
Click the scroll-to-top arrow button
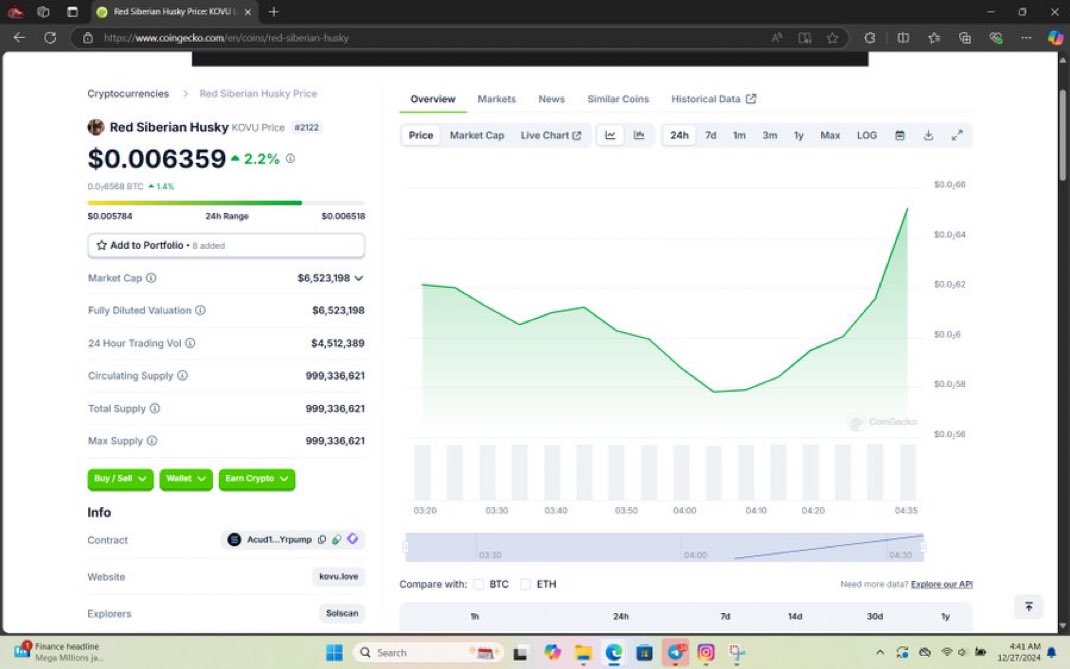point(1028,606)
